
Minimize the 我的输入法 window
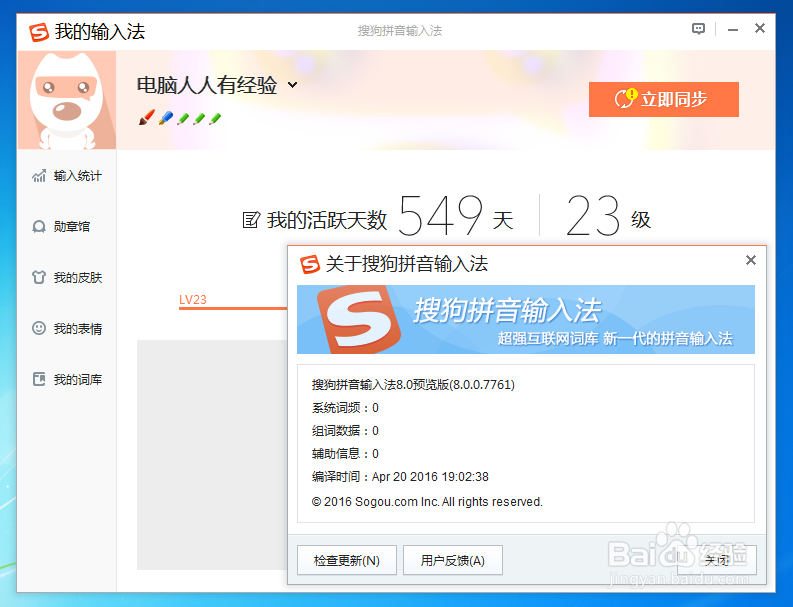tap(733, 30)
